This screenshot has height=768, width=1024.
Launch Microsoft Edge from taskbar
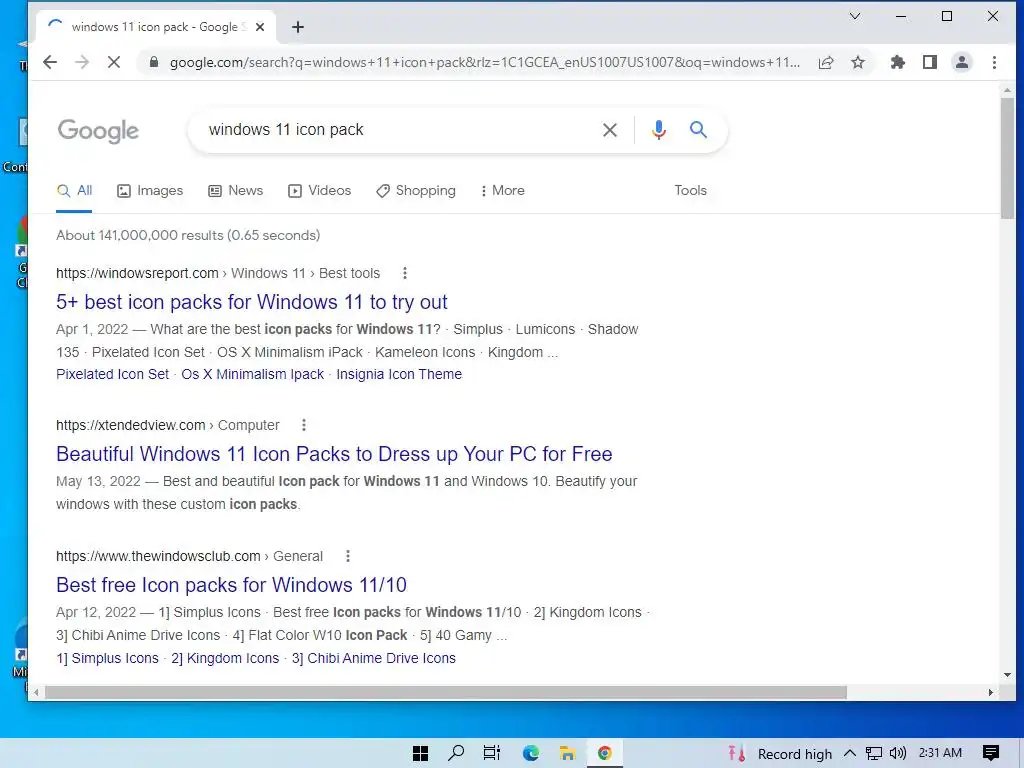click(x=530, y=754)
